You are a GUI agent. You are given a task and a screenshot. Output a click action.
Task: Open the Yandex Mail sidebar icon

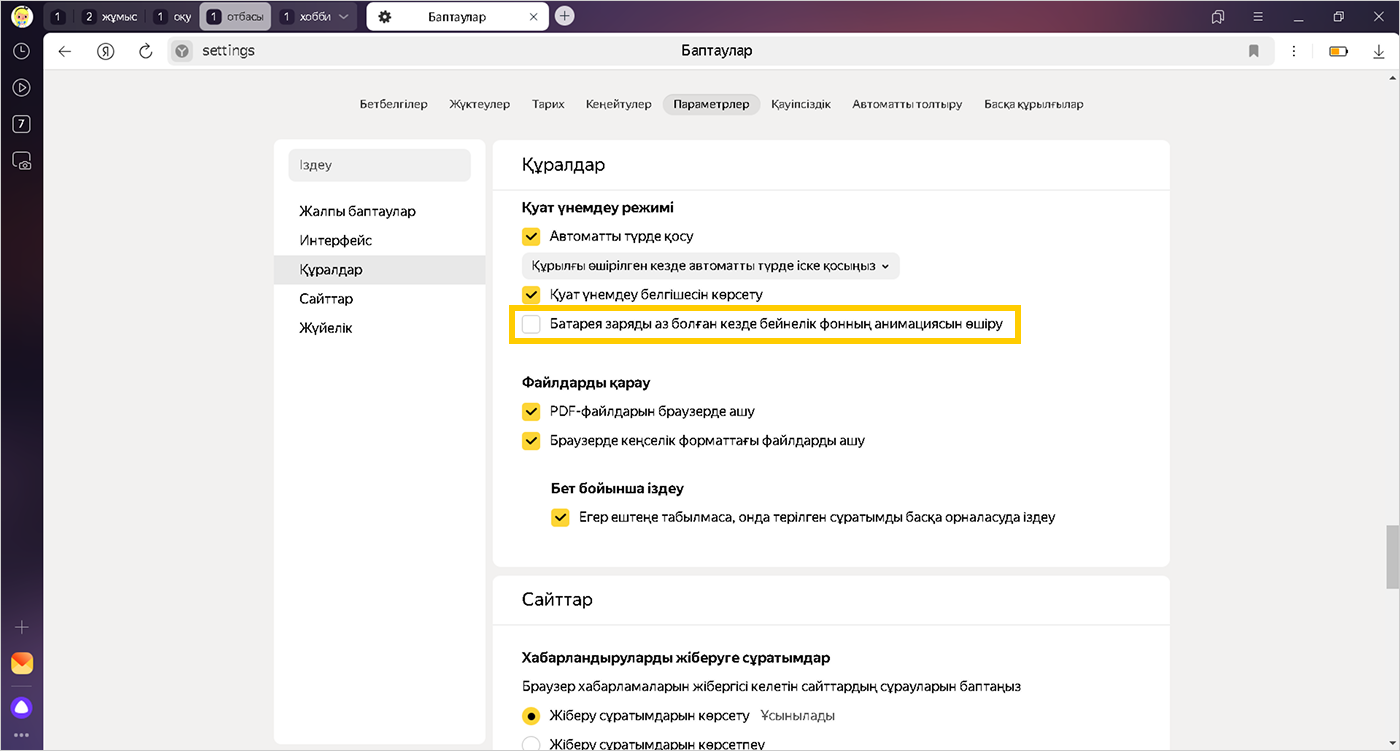pyautogui.click(x=21, y=663)
